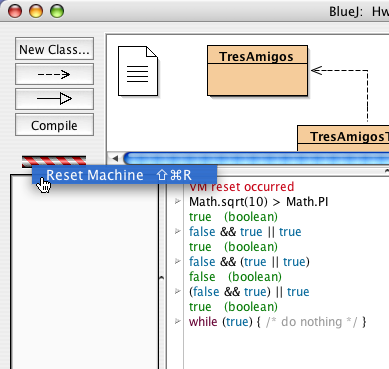Click prompt arrow beside Math.sqrt line
Image resolution: width=389 pixels, height=369 pixels.
(x=178, y=201)
